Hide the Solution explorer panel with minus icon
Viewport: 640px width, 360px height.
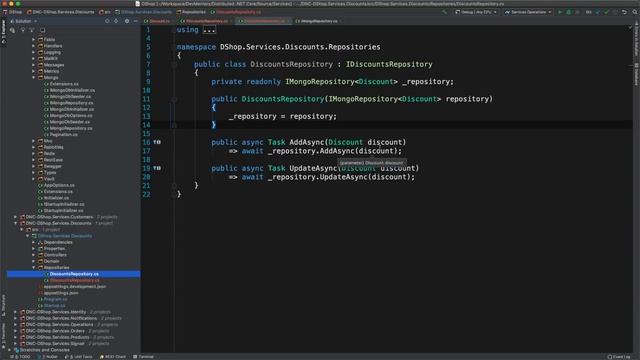point(136,21)
